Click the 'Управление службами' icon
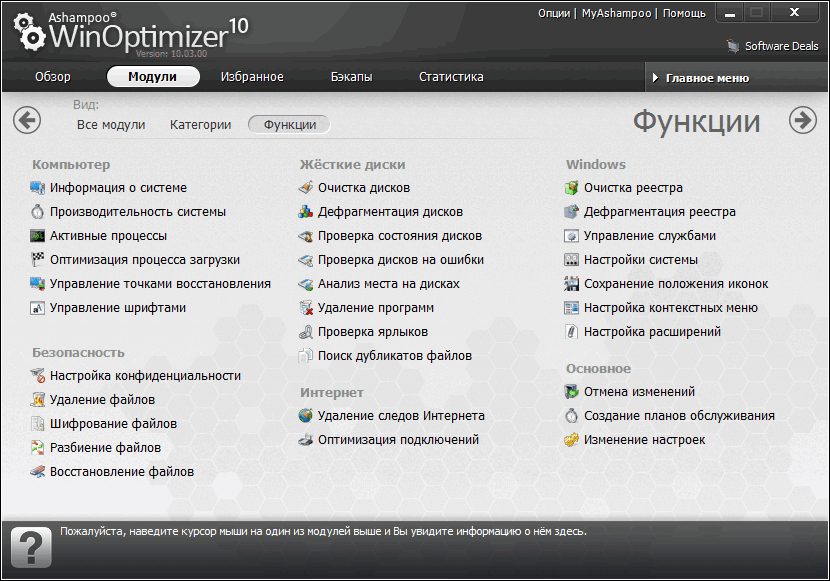Viewport: 830px width, 581px height. (x=572, y=236)
